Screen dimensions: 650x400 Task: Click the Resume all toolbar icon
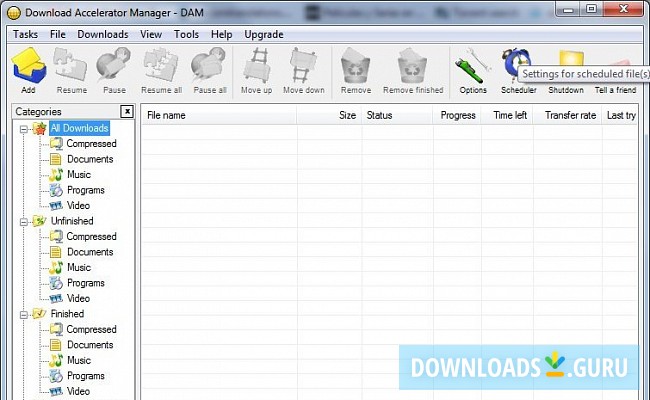pos(161,65)
